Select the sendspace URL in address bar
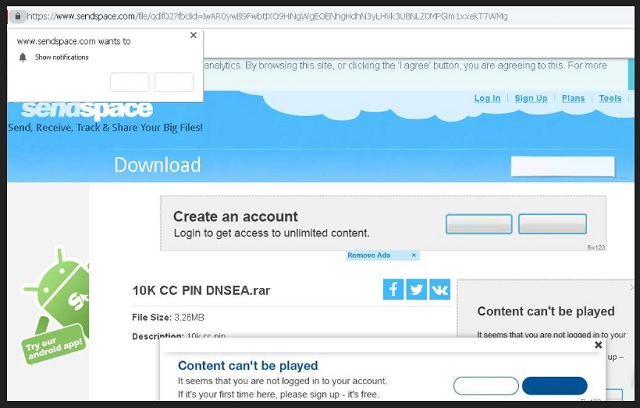Screen dimensions: 640x408 [267, 16]
